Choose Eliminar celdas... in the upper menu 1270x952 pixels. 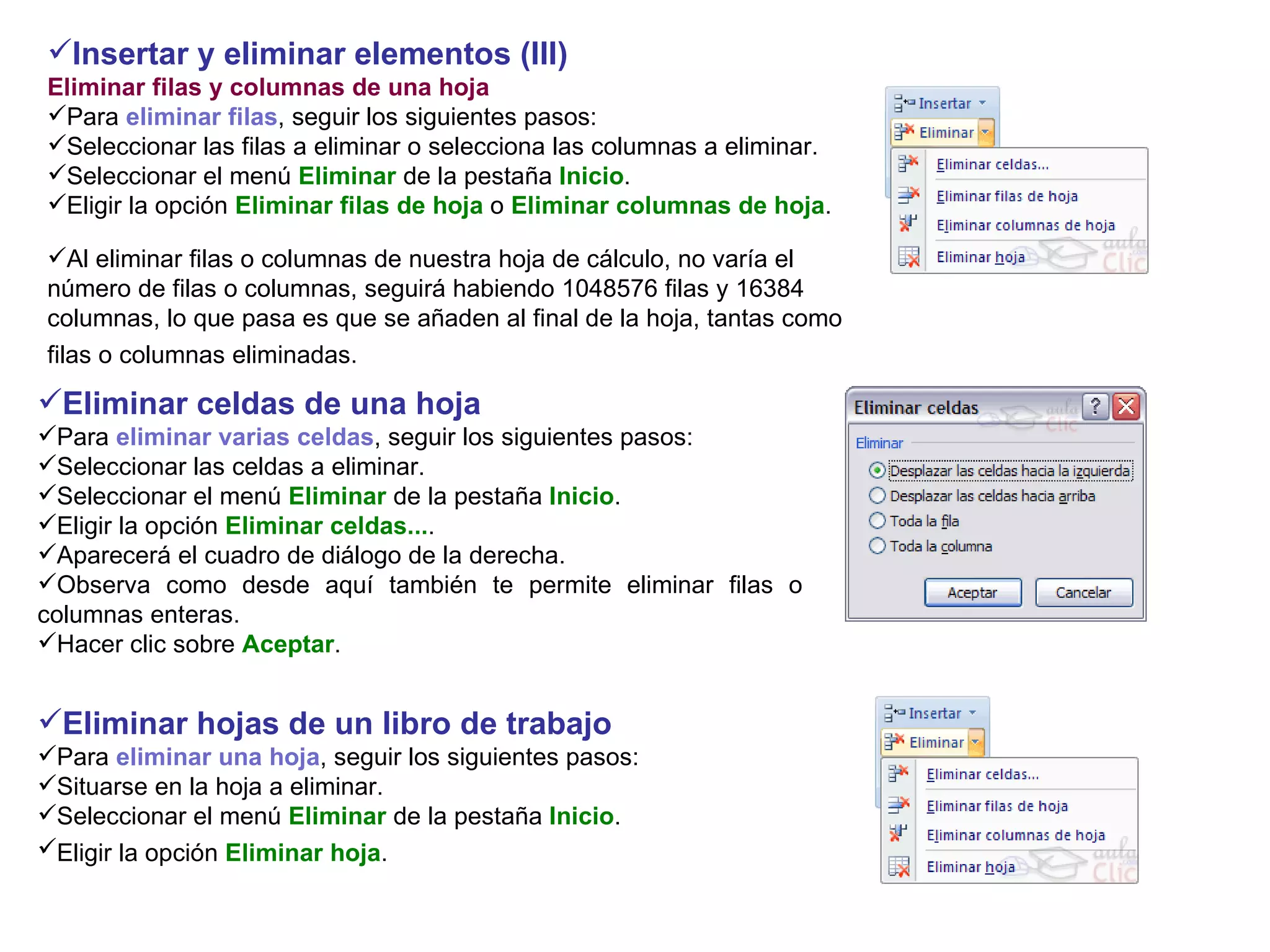click(992, 164)
